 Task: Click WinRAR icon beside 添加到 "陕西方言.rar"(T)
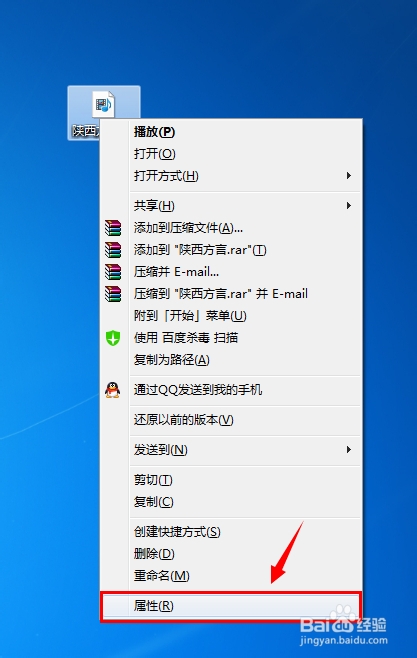[113, 250]
